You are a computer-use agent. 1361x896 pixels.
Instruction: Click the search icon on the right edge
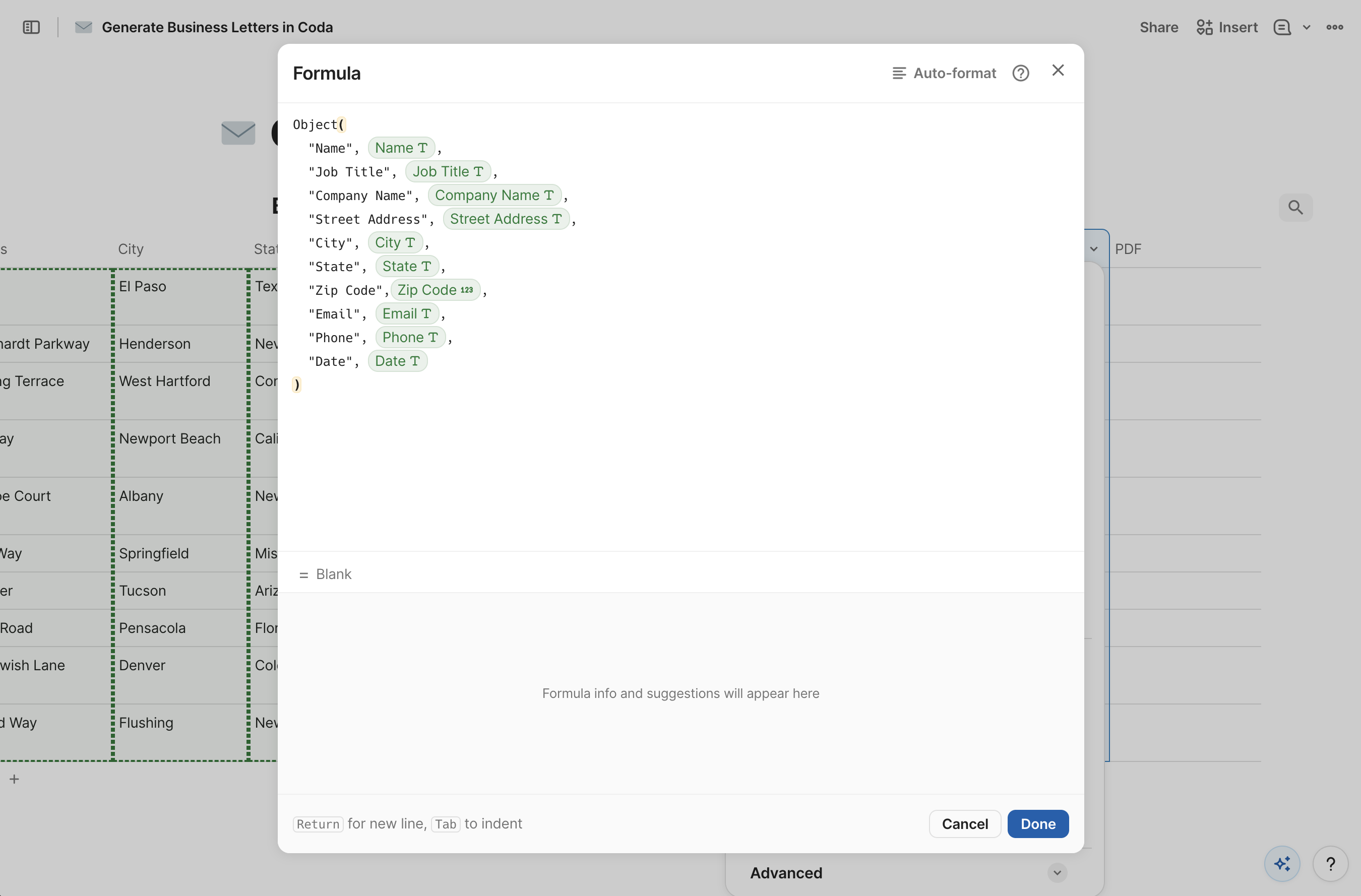(1295, 207)
